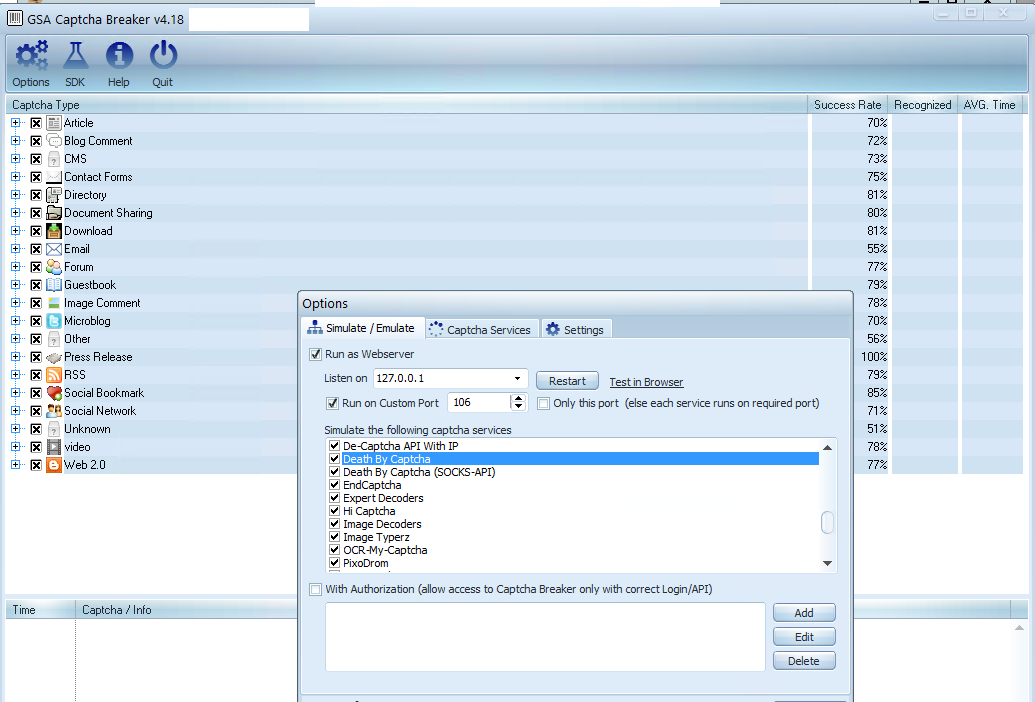1035x702 pixels.
Task: Click the Document Sharing folder icon
Action: (x=54, y=212)
